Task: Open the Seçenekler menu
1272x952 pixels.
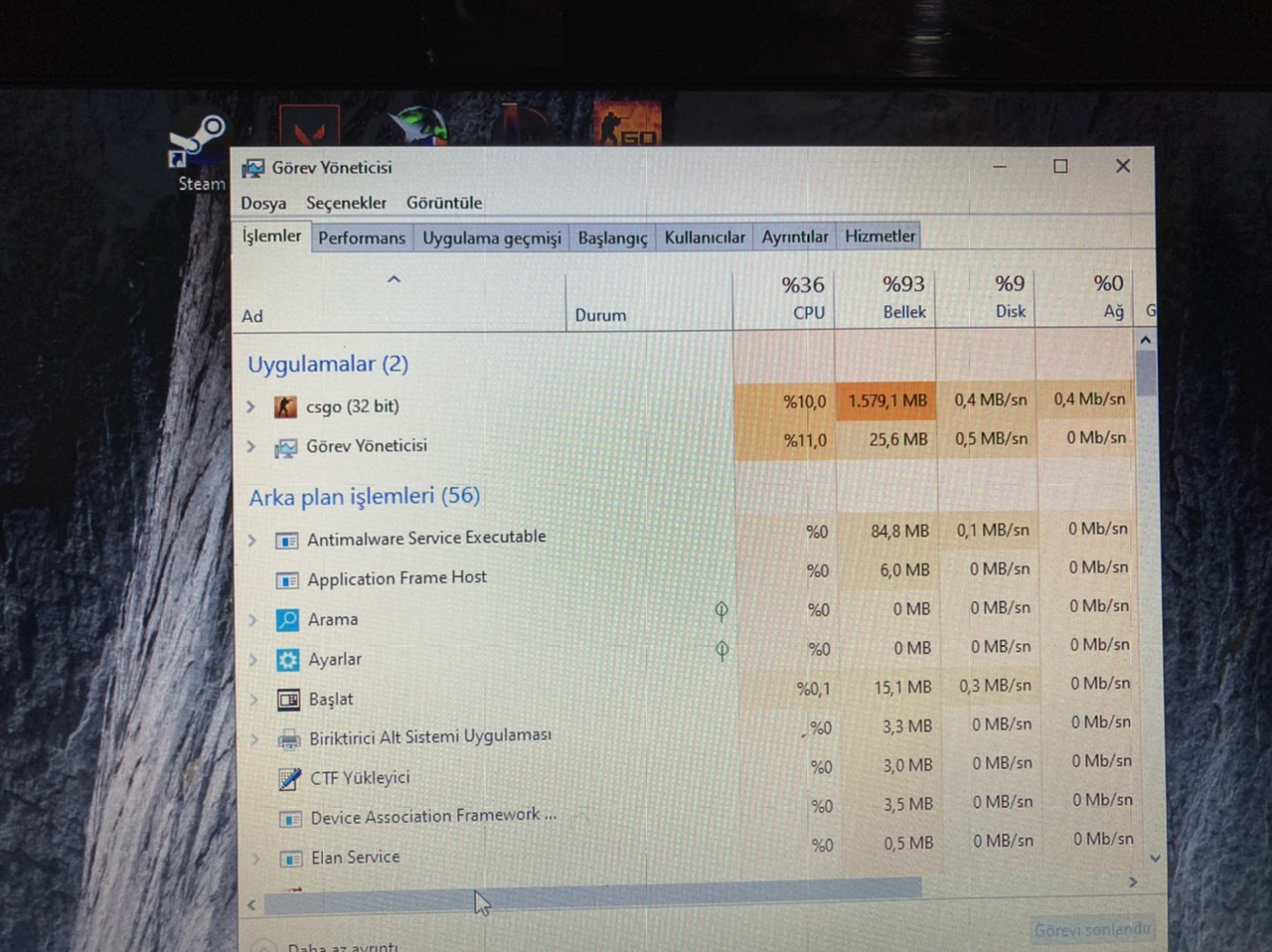Action: pos(346,203)
